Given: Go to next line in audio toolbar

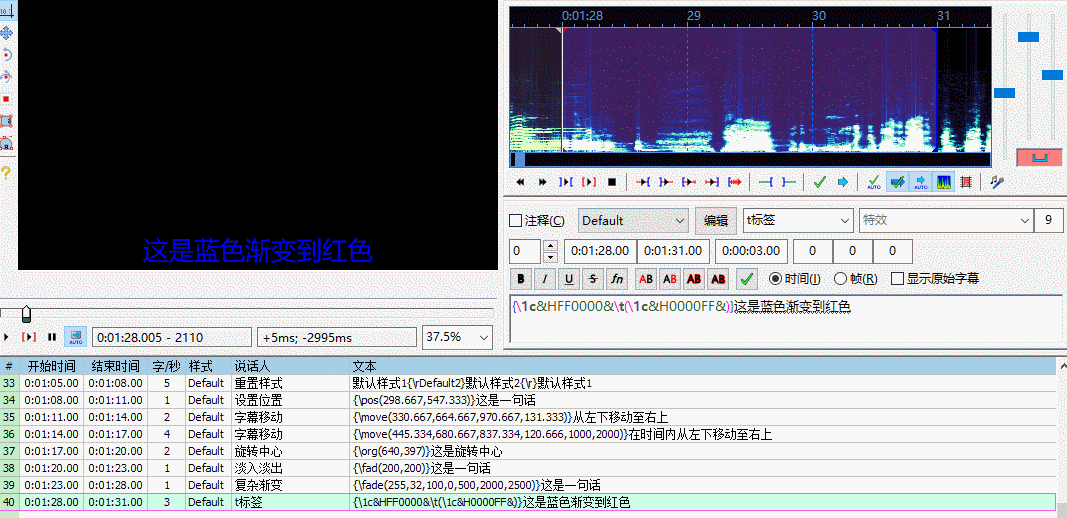Looking at the screenshot, I should click(x=543, y=182).
